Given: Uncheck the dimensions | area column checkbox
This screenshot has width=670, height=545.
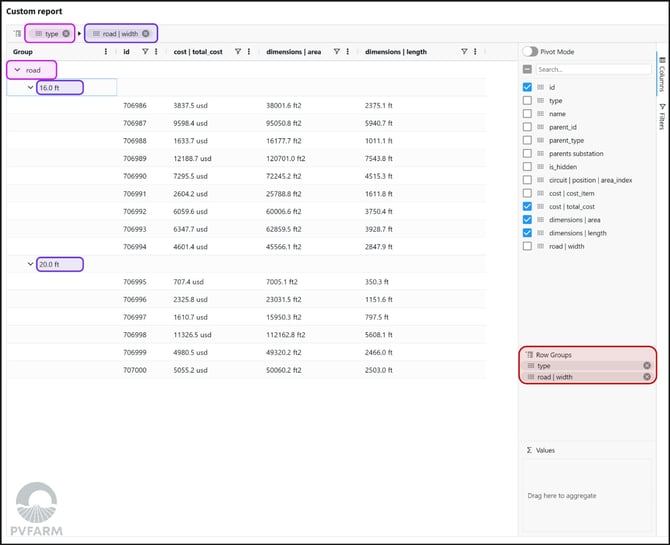Looking at the screenshot, I should 527,220.
